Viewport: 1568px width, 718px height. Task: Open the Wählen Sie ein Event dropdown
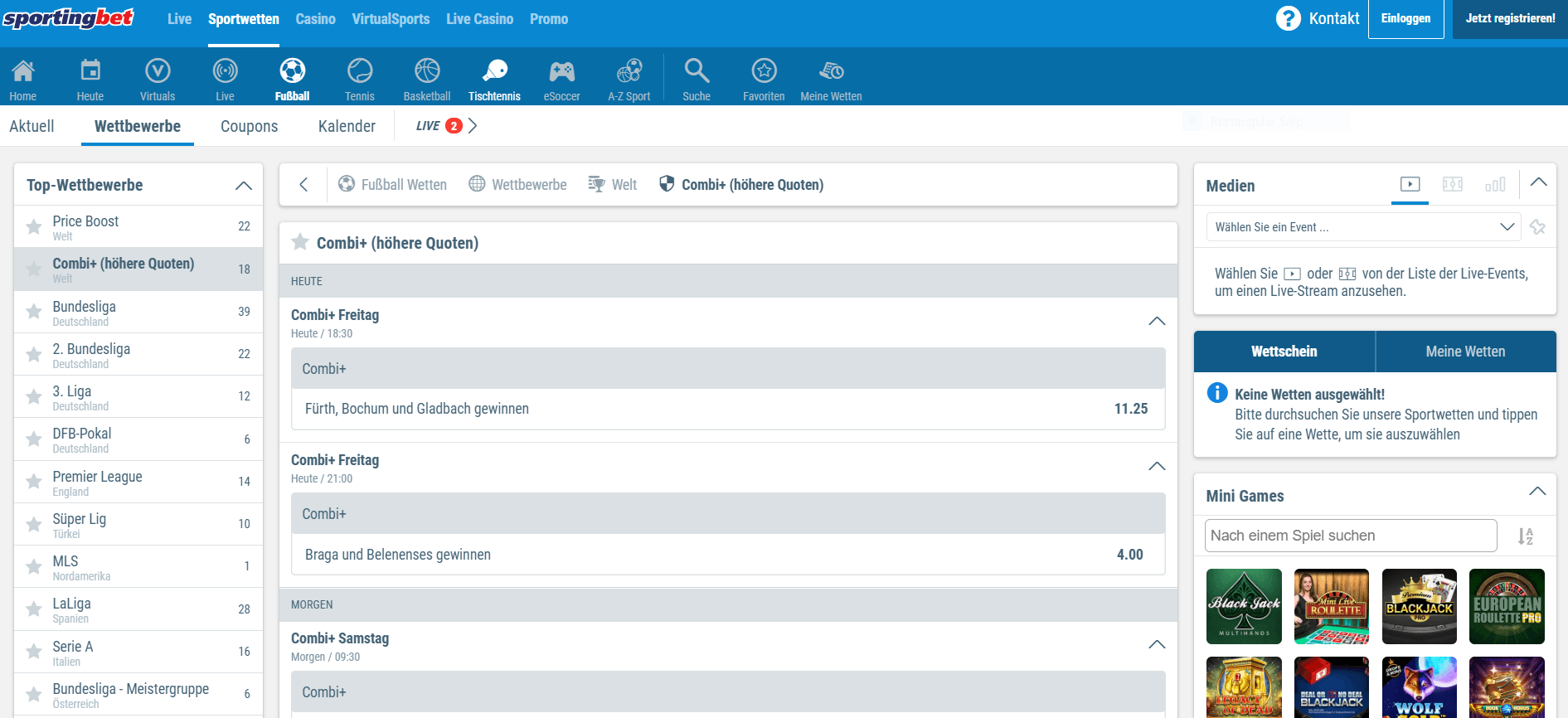point(1363,227)
